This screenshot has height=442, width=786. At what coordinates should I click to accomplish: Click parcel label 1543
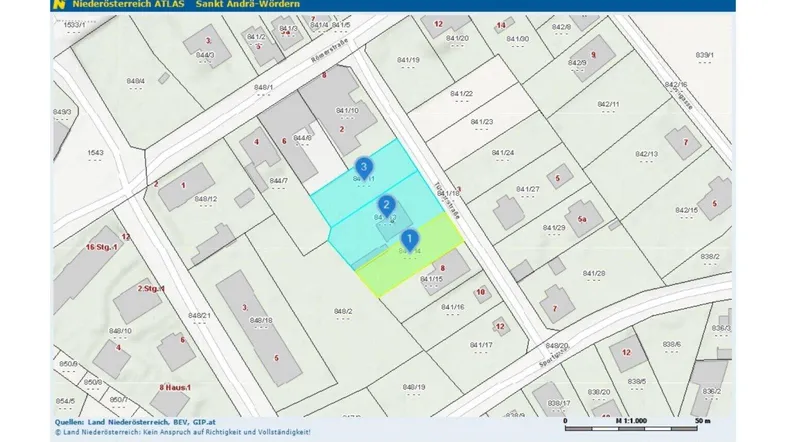tap(95, 153)
